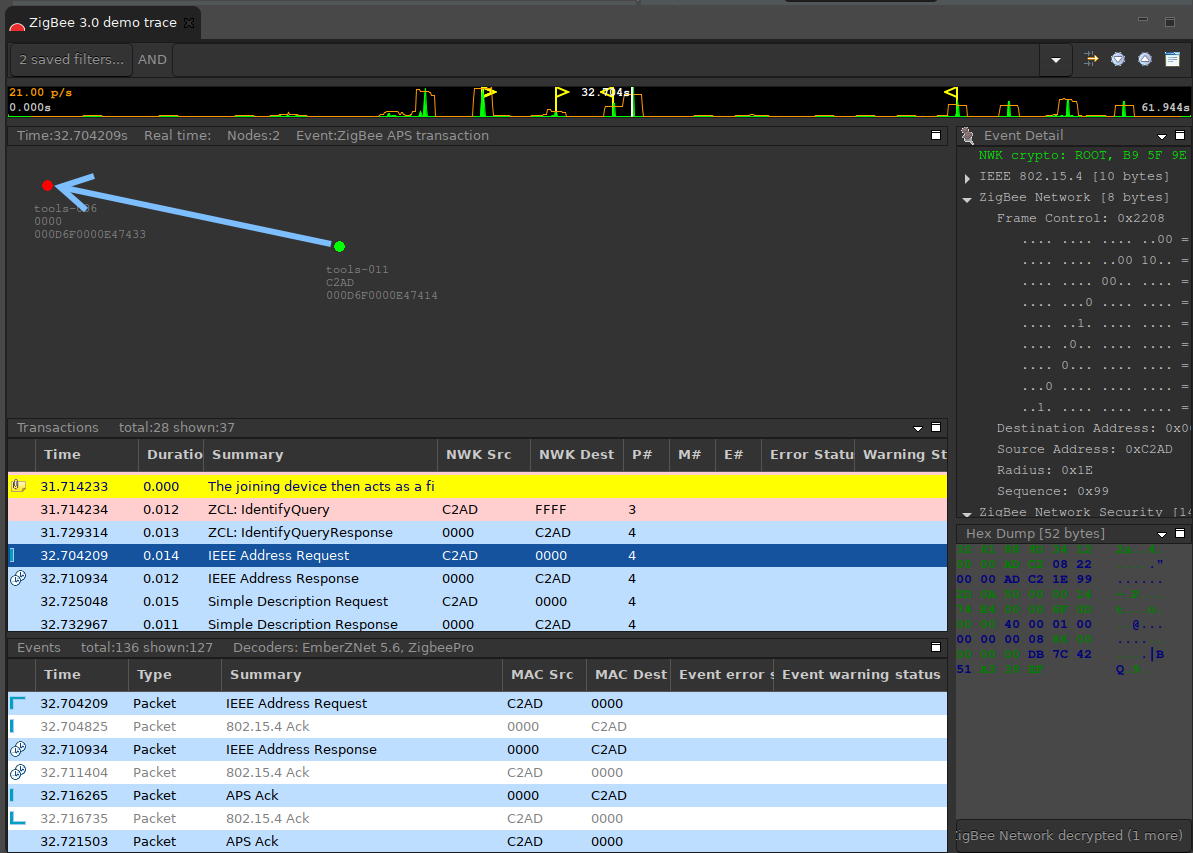Open the filter presets dropdown arrow
This screenshot has height=853, width=1193.
[x=1055, y=60]
